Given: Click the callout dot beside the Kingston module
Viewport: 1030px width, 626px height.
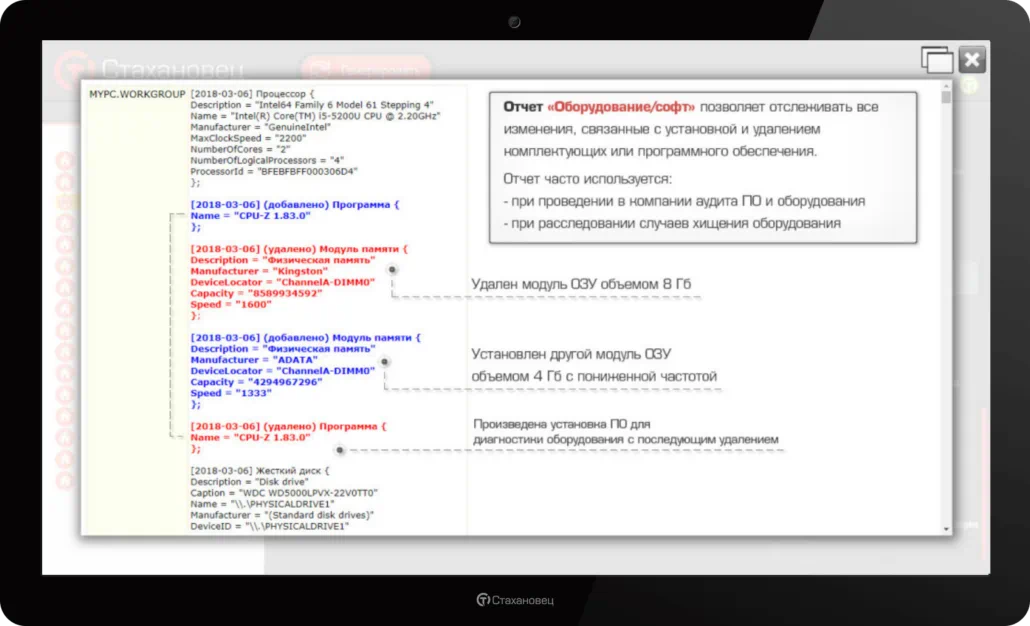Looking at the screenshot, I should point(392,270).
